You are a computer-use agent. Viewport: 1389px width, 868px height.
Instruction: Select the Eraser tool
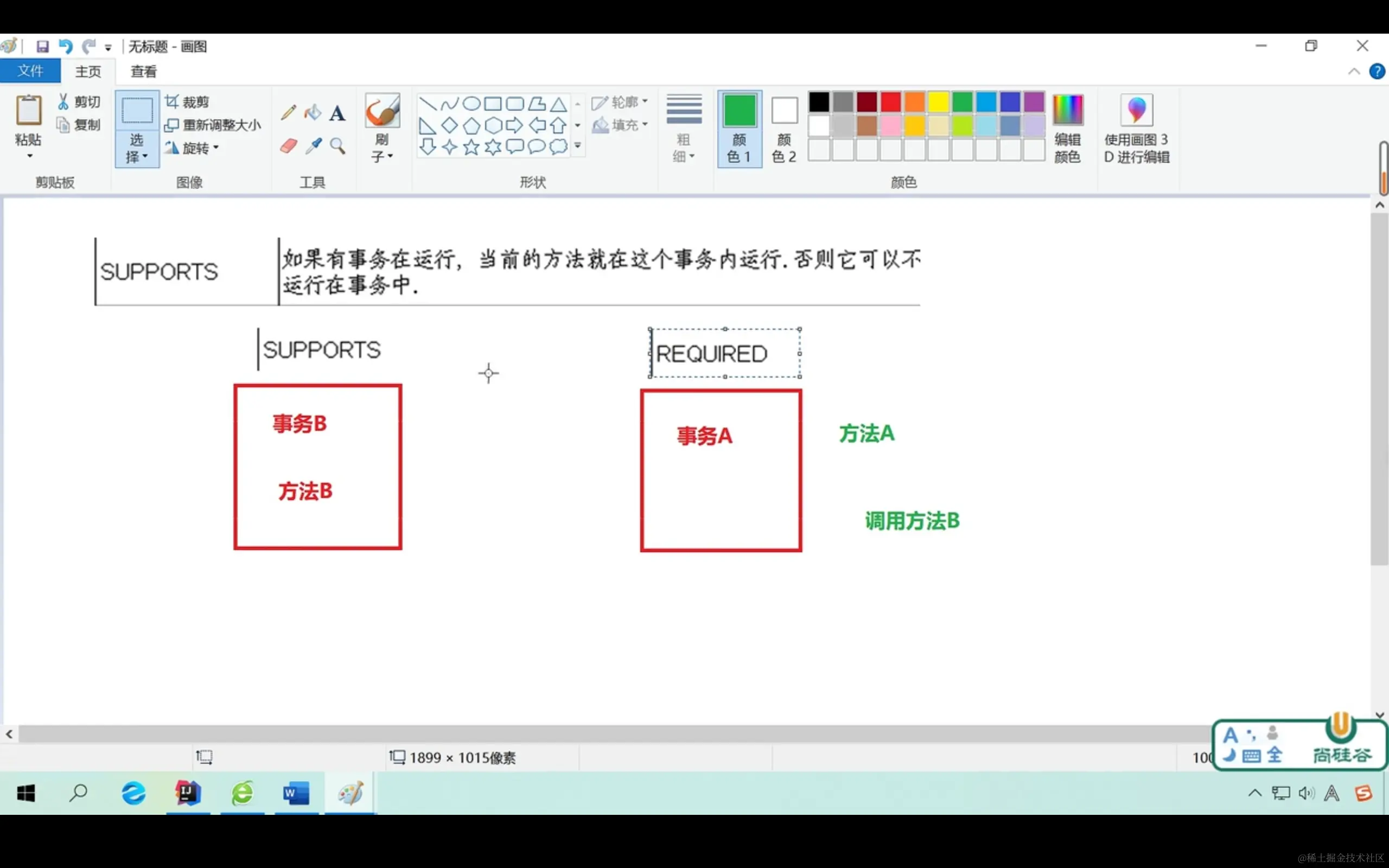click(288, 146)
